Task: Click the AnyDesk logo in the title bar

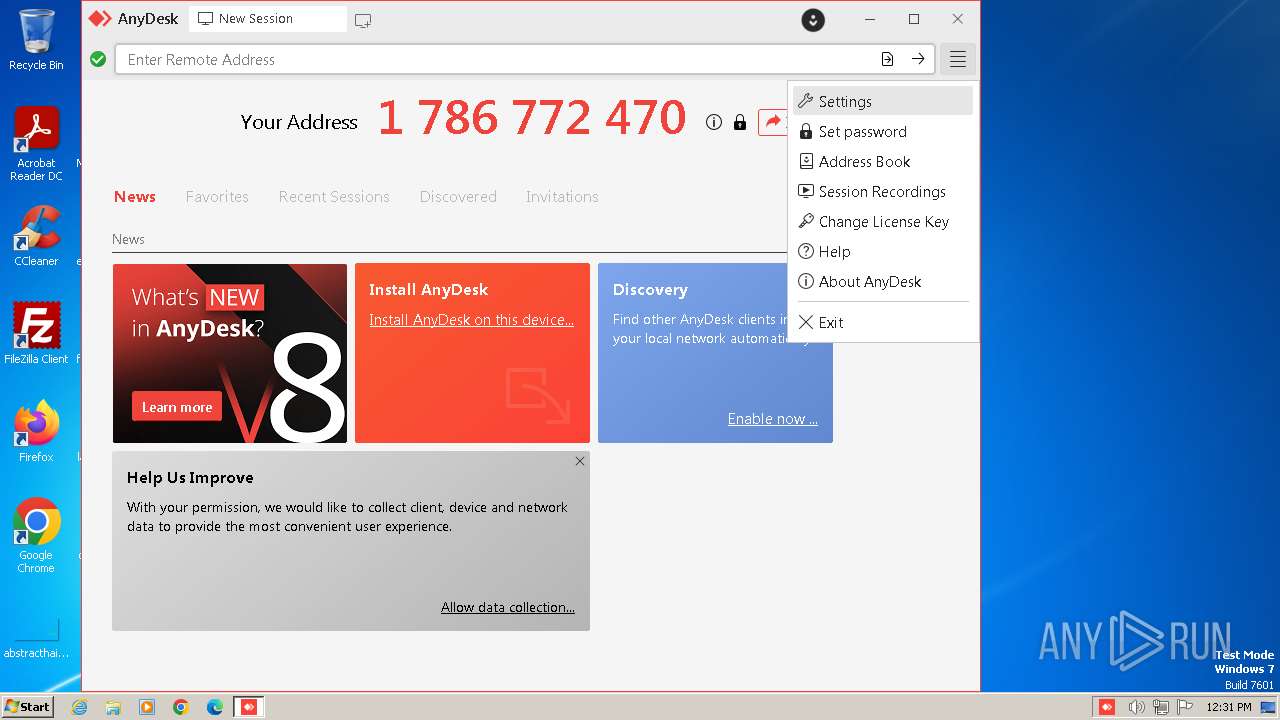Action: pos(100,19)
